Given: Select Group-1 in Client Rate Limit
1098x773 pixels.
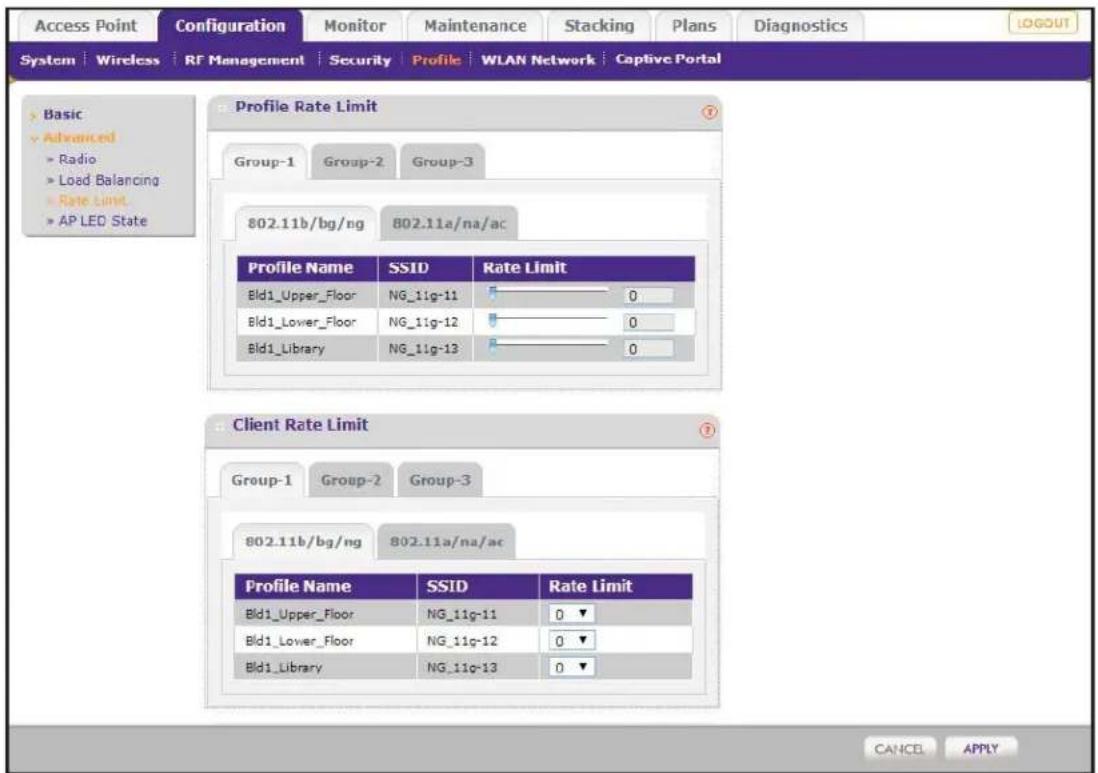Looking at the screenshot, I should (x=261, y=480).
